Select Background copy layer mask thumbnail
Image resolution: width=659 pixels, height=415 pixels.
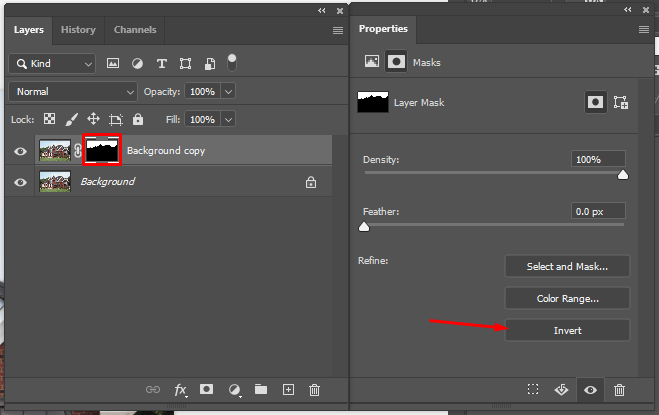click(102, 150)
